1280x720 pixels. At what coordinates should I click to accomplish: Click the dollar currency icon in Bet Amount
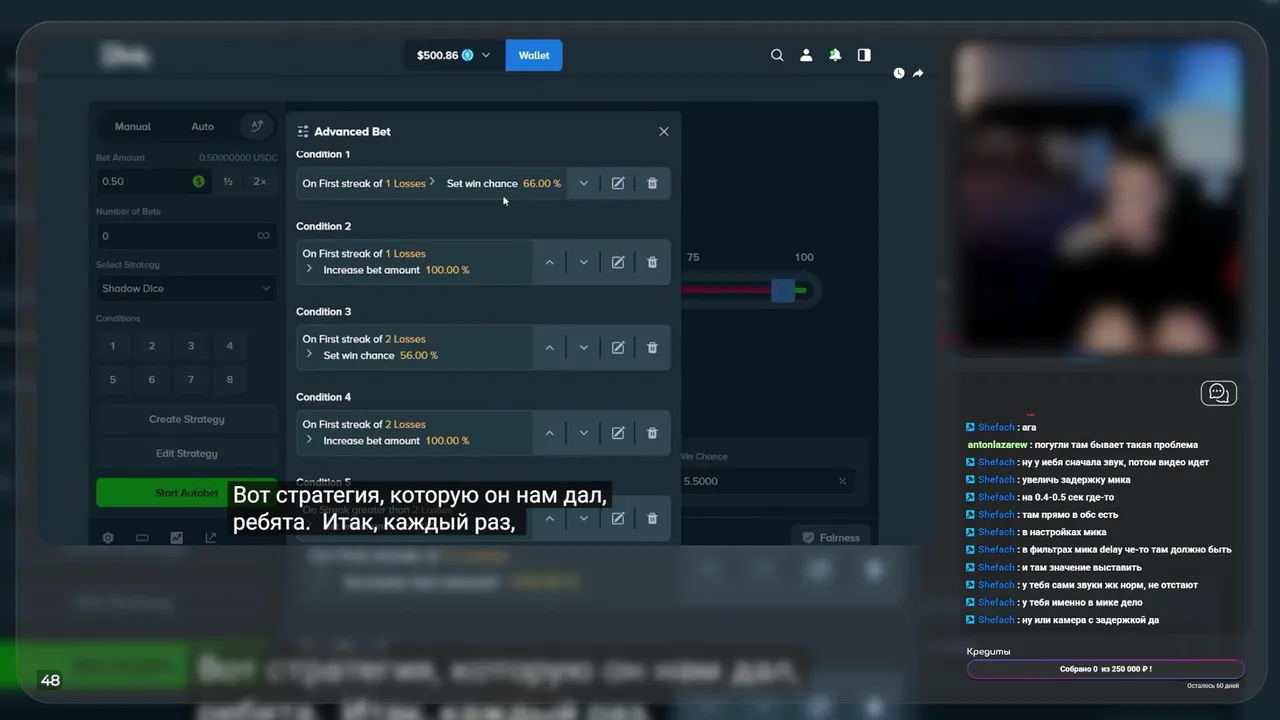click(198, 181)
